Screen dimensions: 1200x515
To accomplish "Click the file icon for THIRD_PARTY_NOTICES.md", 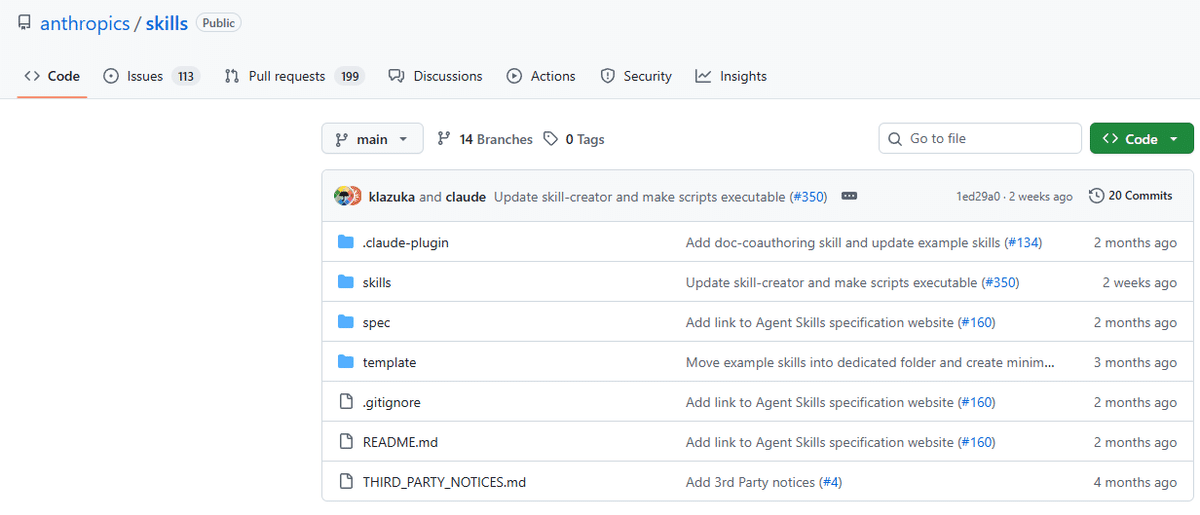I will coord(346,482).
